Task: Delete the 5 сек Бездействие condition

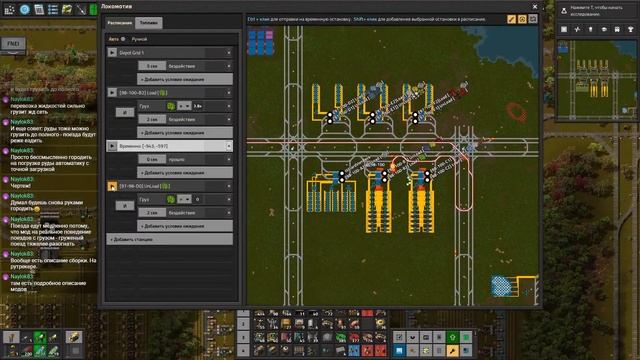Action: tap(229, 66)
